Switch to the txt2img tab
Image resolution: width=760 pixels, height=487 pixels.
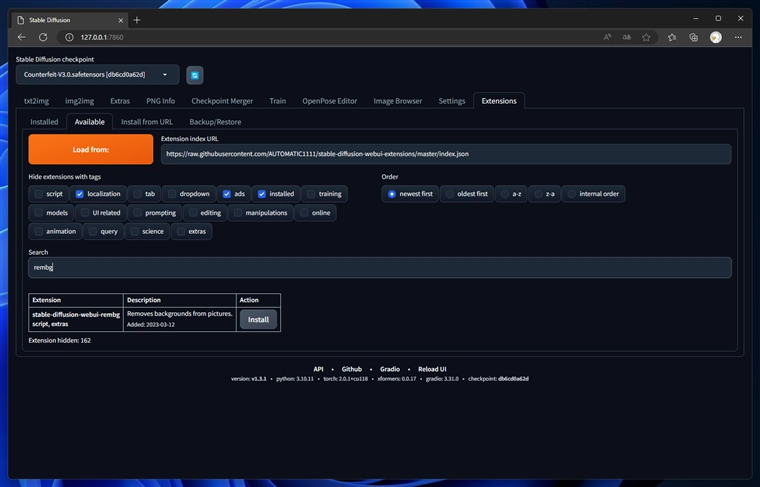[36, 101]
